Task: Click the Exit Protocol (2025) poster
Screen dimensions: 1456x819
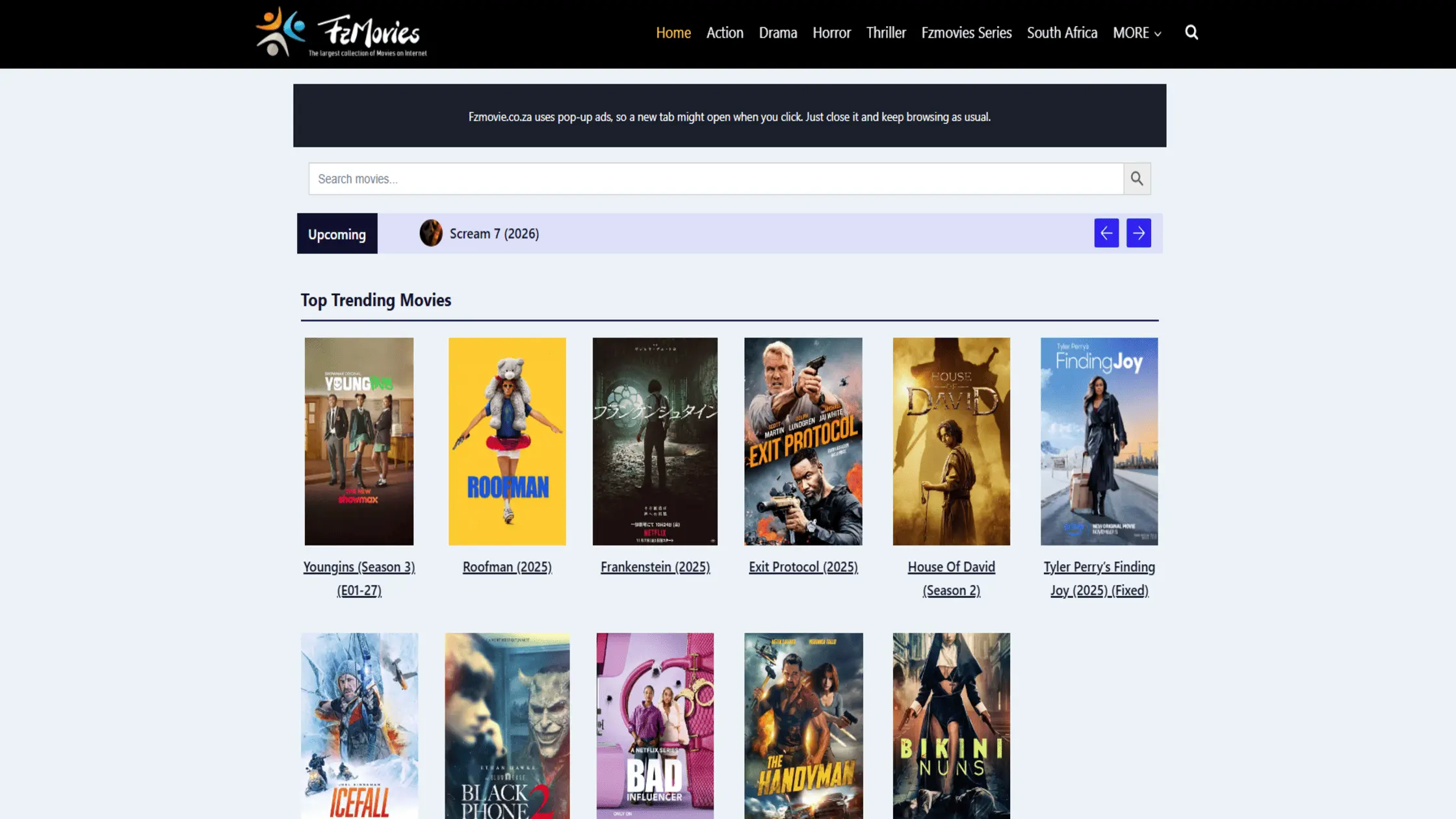Action: tap(803, 441)
